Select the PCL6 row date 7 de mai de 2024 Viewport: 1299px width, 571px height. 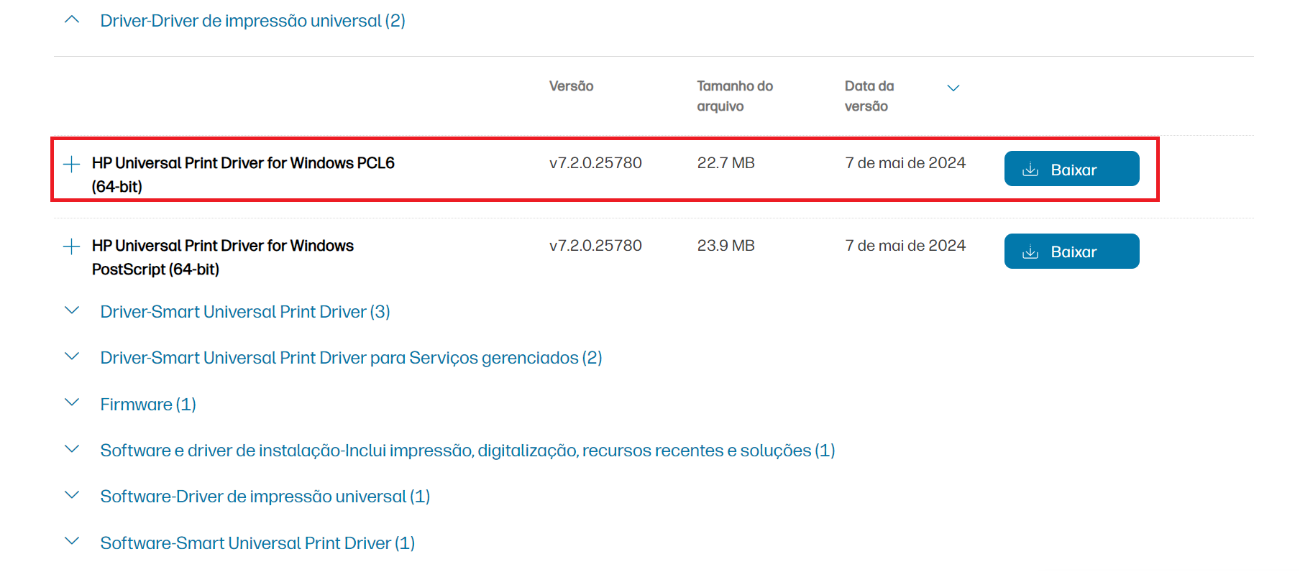click(905, 162)
